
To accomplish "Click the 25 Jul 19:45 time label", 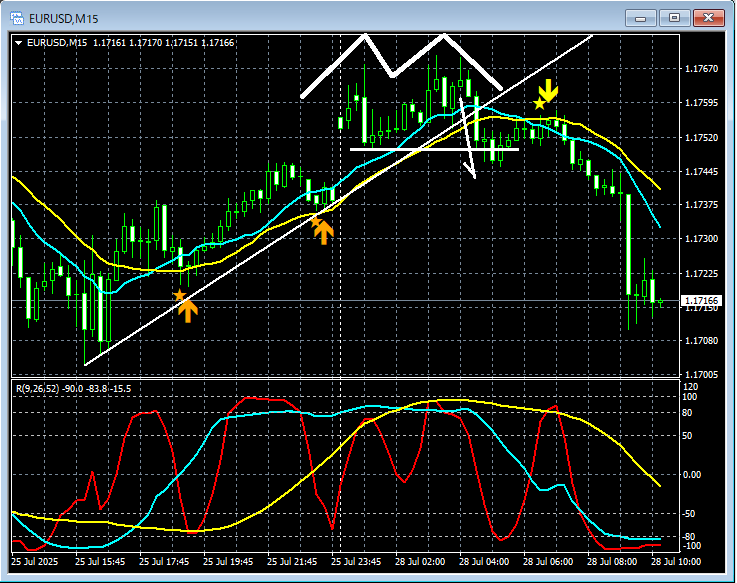I will [228, 562].
